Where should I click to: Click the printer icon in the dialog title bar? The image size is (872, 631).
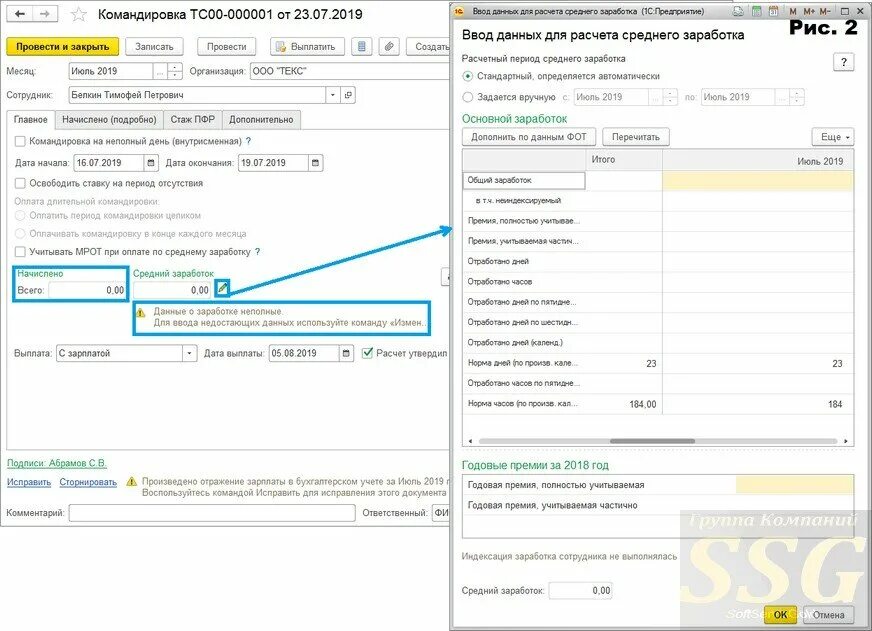pos(738,11)
